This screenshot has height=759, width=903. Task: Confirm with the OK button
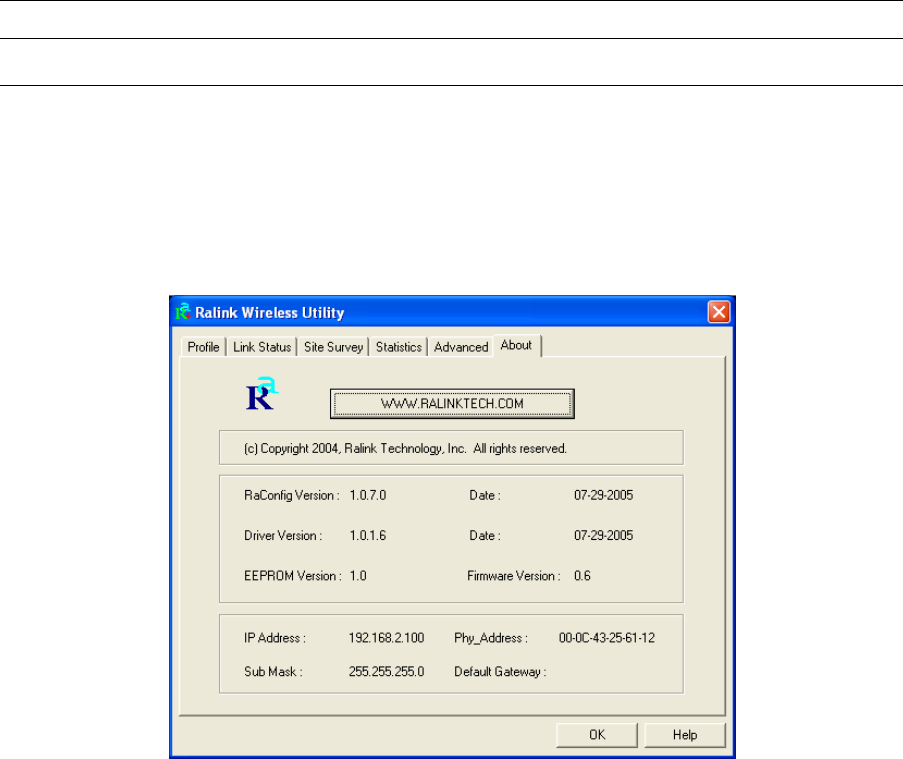click(597, 735)
